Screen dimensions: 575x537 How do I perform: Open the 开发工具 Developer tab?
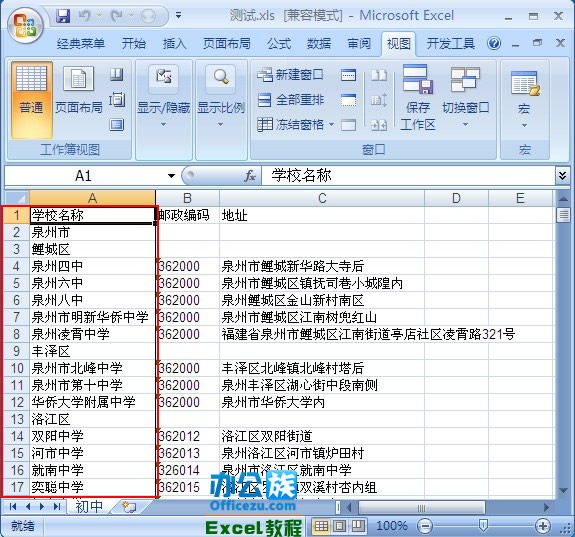(x=451, y=44)
